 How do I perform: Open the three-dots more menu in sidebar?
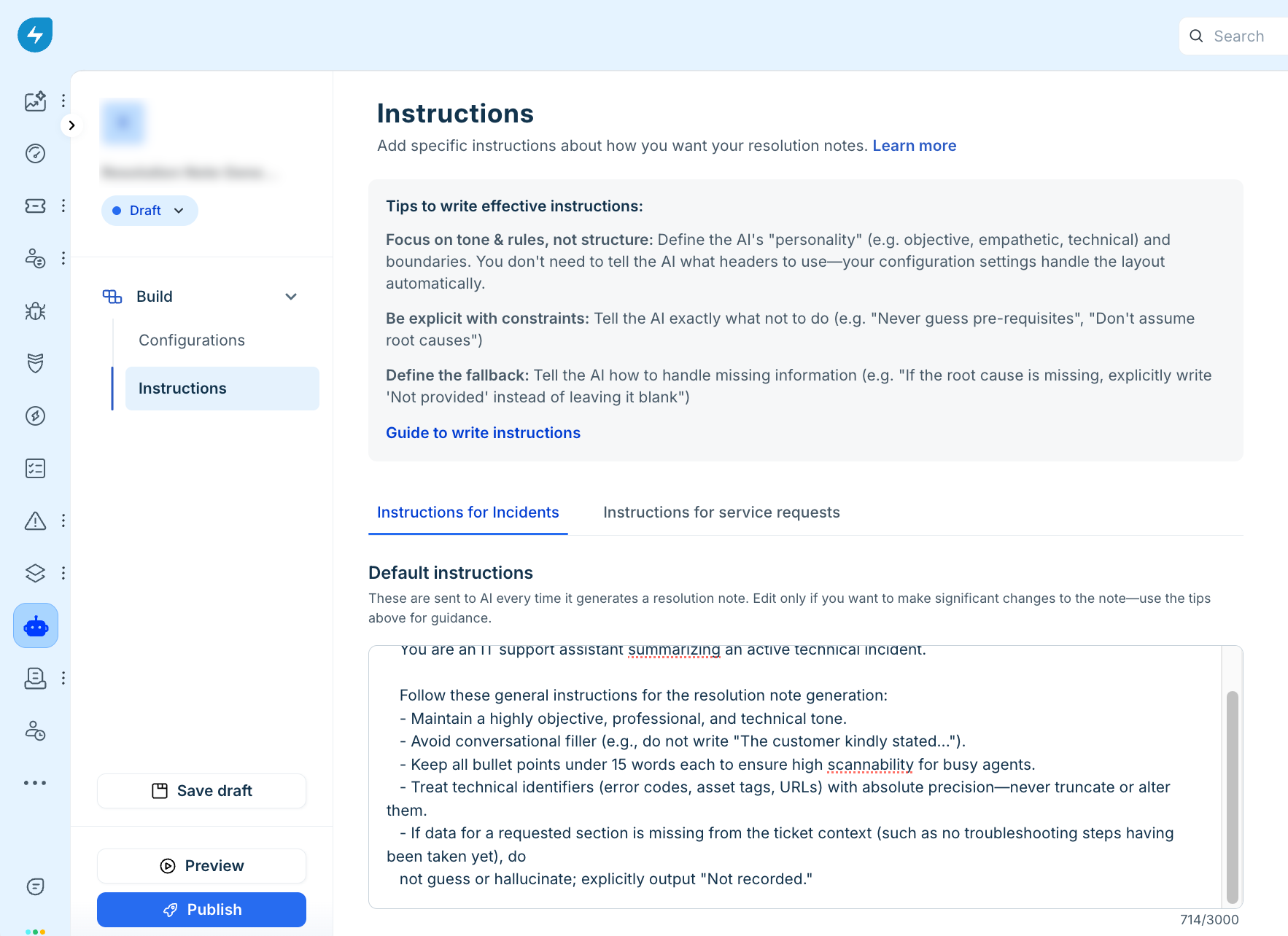(35, 783)
